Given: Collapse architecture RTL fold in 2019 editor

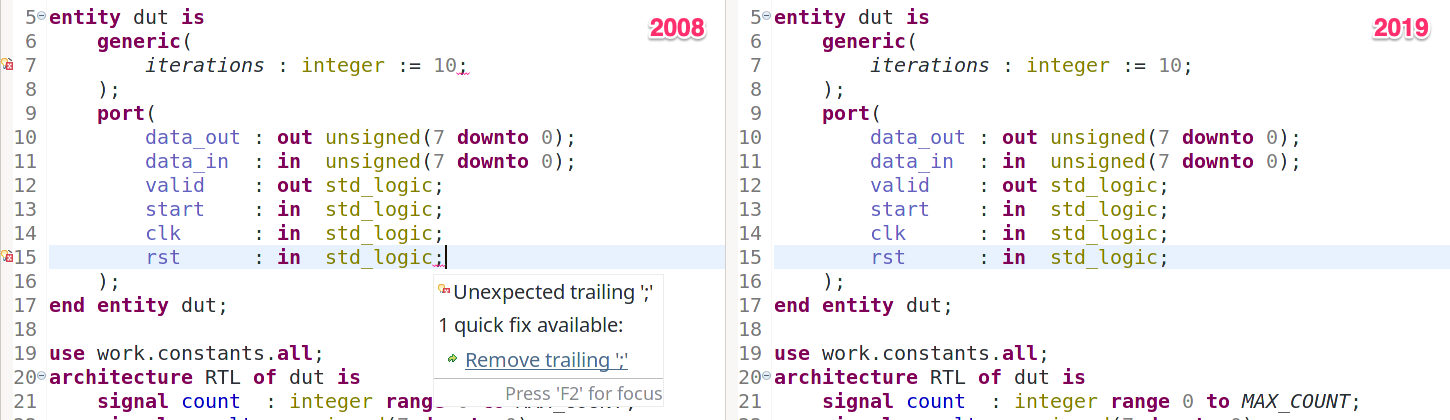Looking at the screenshot, I should (x=767, y=377).
